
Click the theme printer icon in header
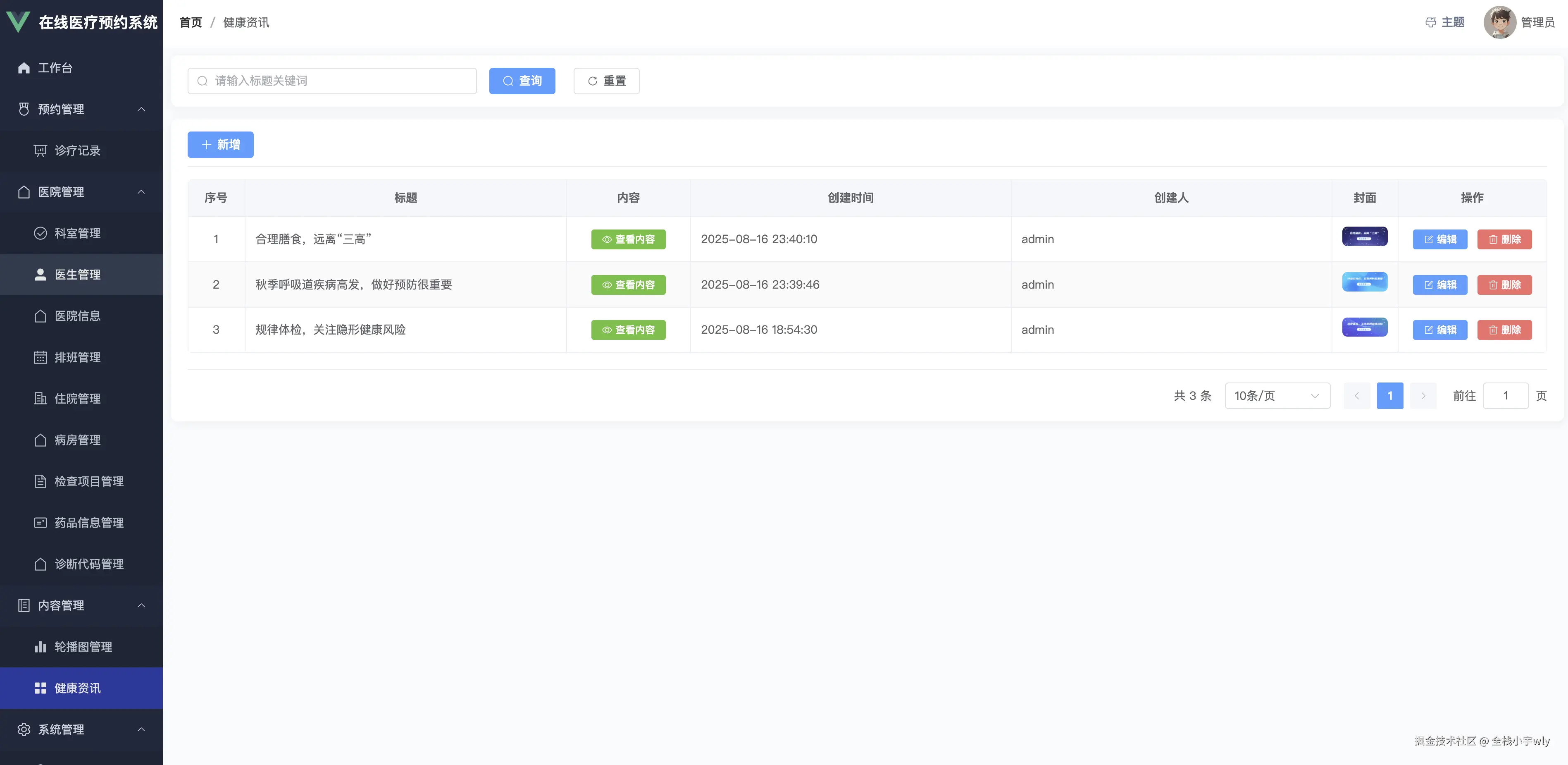coord(1430,22)
